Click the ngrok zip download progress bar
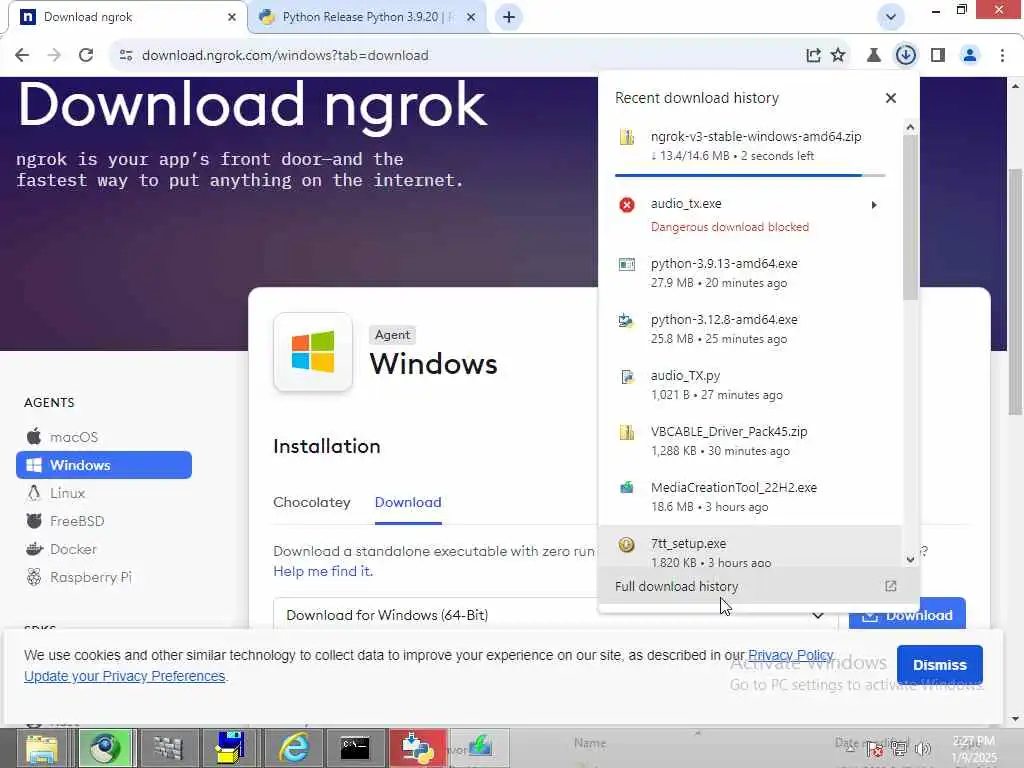1024x768 pixels. (x=750, y=176)
